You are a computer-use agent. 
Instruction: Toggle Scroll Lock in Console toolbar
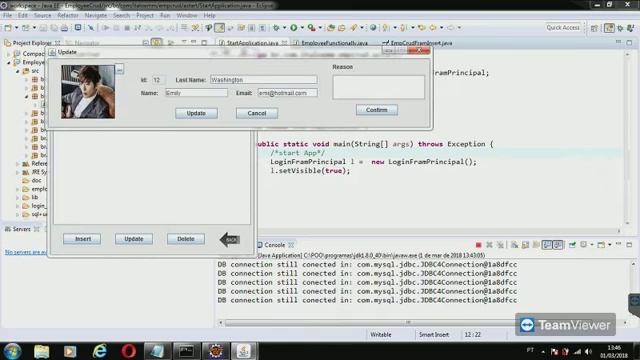click(x=525, y=245)
